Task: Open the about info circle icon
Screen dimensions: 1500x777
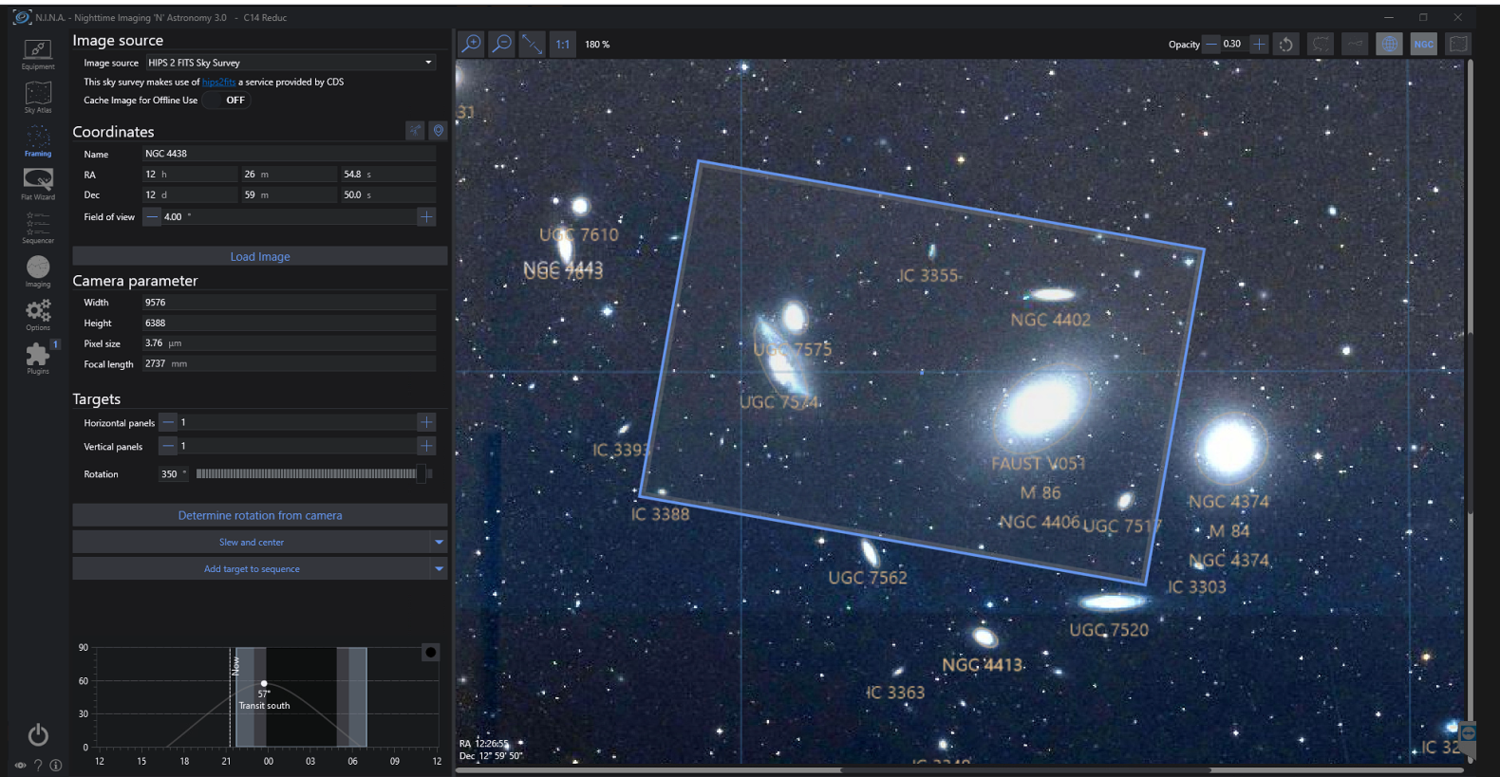Action: tap(56, 765)
